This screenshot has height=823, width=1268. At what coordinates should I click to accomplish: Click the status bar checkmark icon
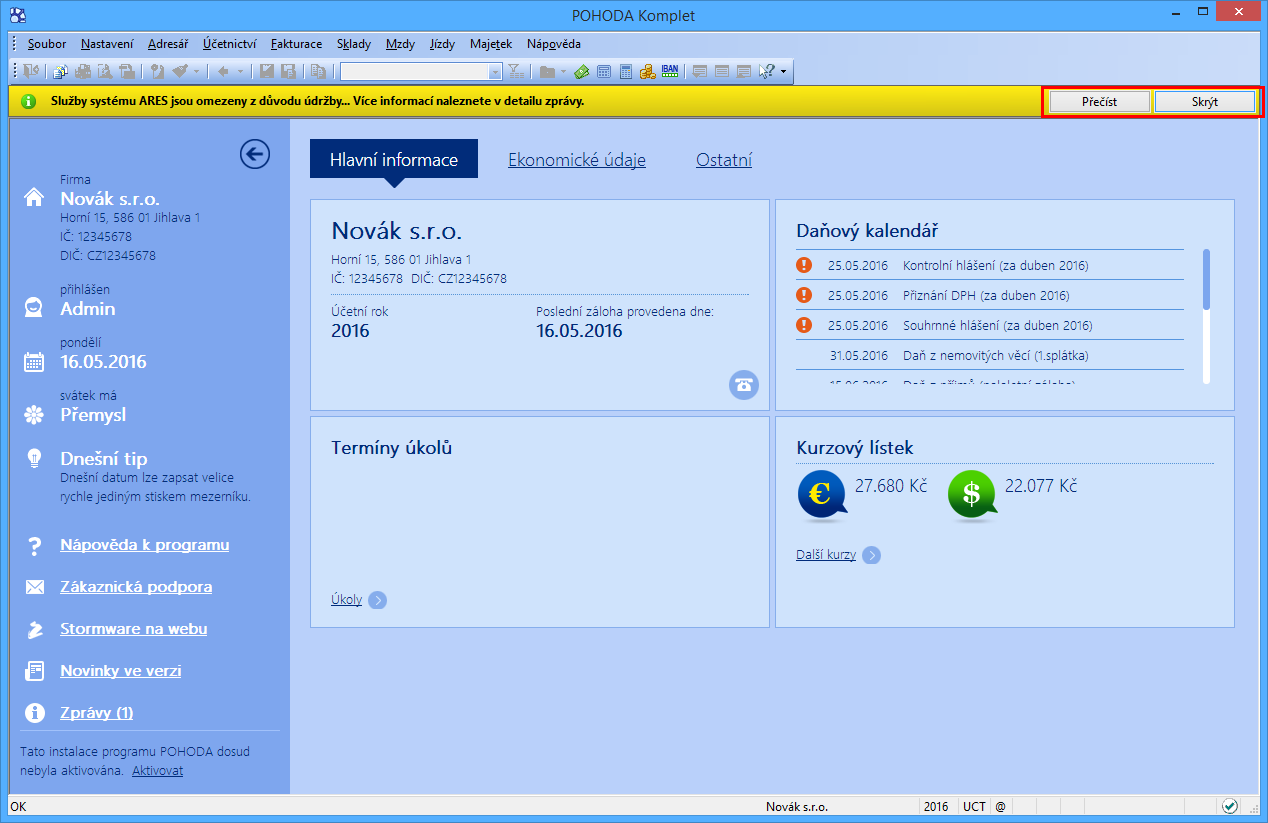(1230, 806)
